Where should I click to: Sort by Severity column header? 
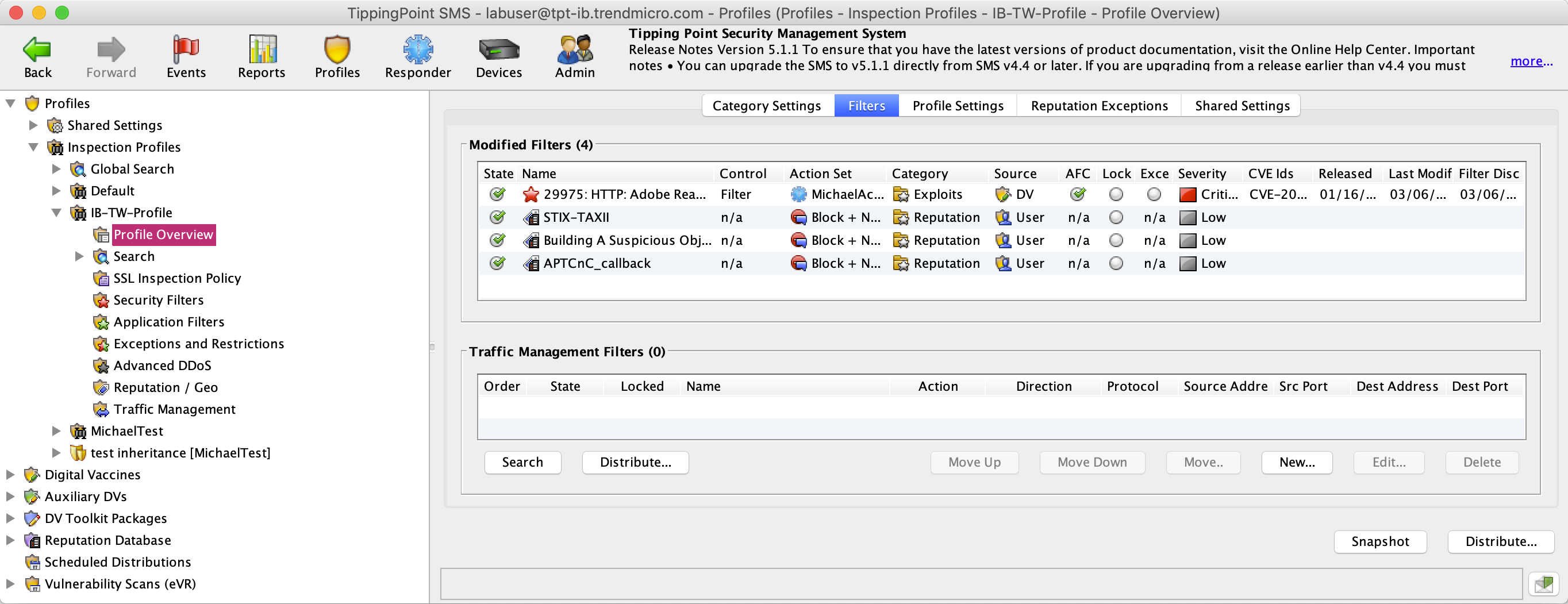1208,174
